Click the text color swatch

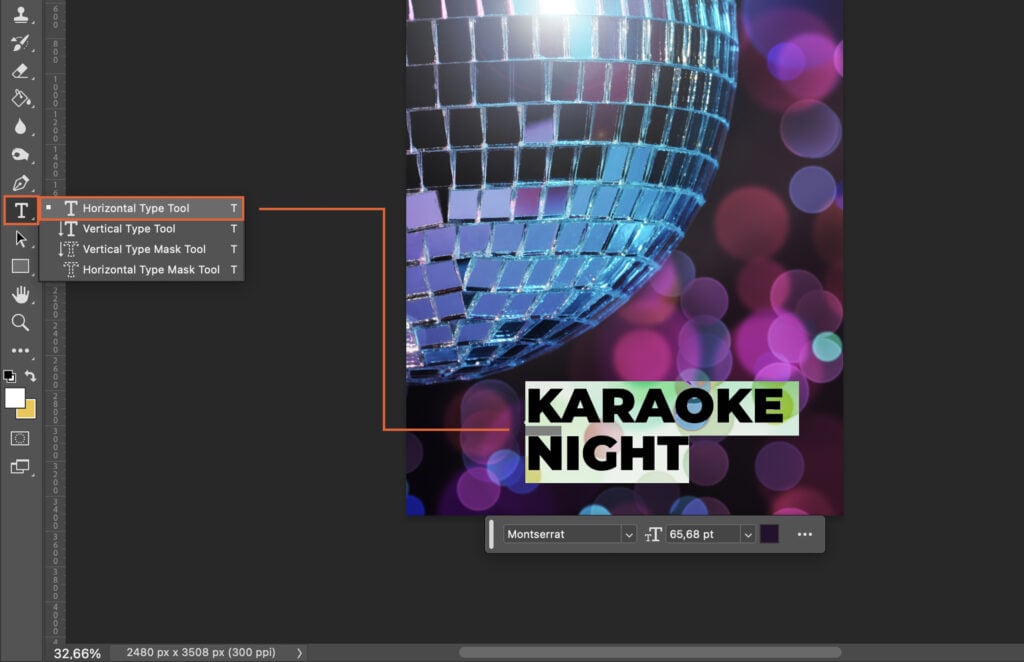pyautogui.click(x=771, y=534)
